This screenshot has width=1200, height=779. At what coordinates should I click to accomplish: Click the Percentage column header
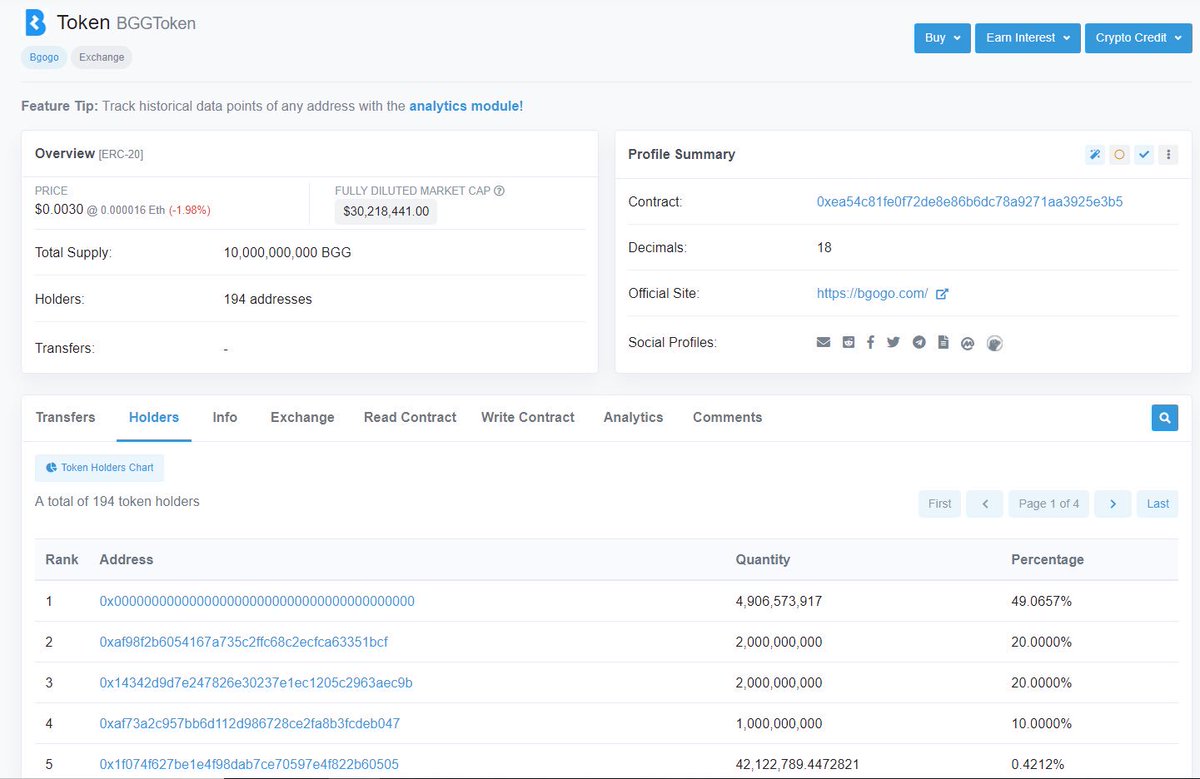[x=1047, y=559]
